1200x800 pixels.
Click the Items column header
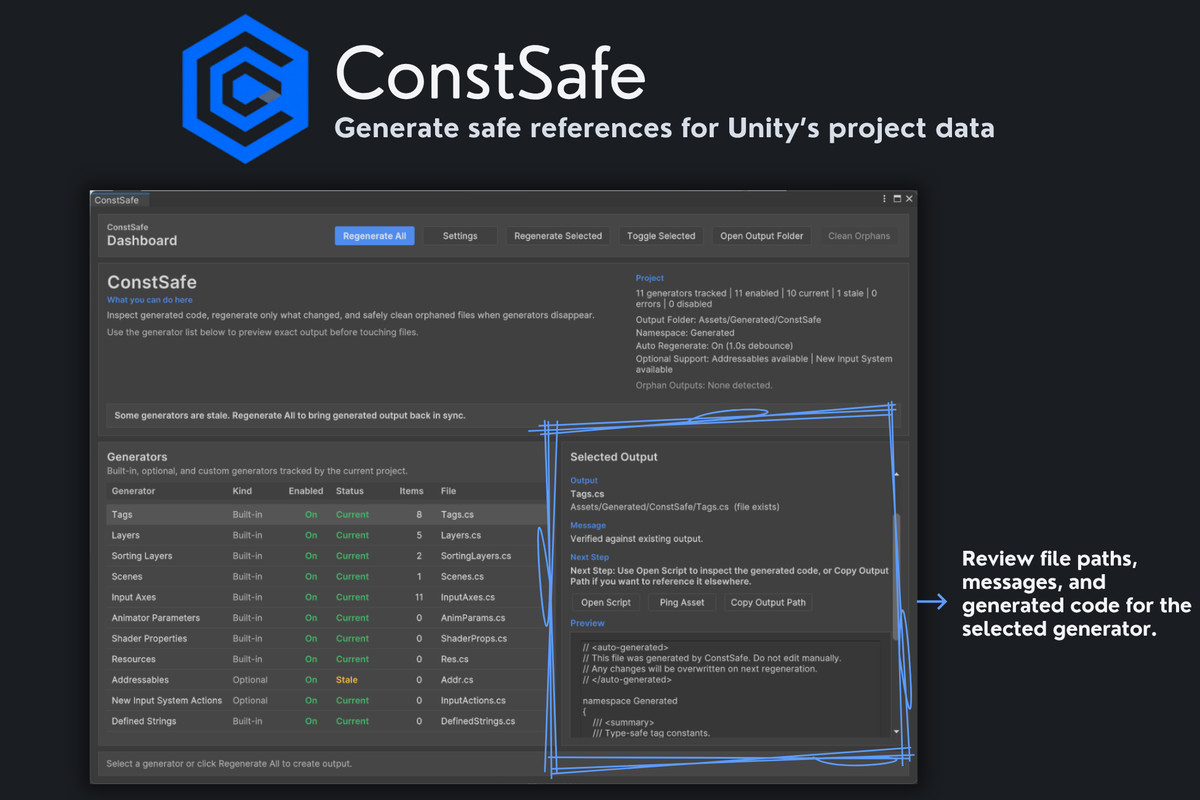tap(411, 491)
